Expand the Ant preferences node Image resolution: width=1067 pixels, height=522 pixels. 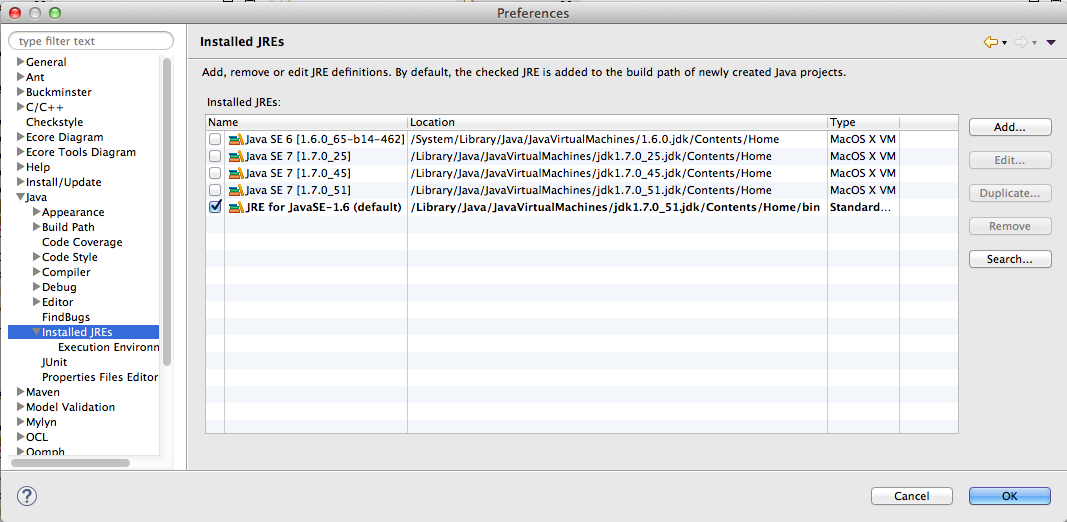[x=20, y=77]
